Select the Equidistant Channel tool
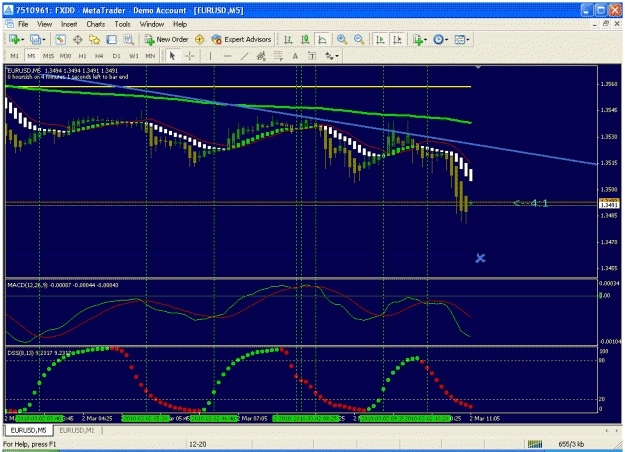Image resolution: width=625 pixels, height=452 pixels. [x=261, y=56]
